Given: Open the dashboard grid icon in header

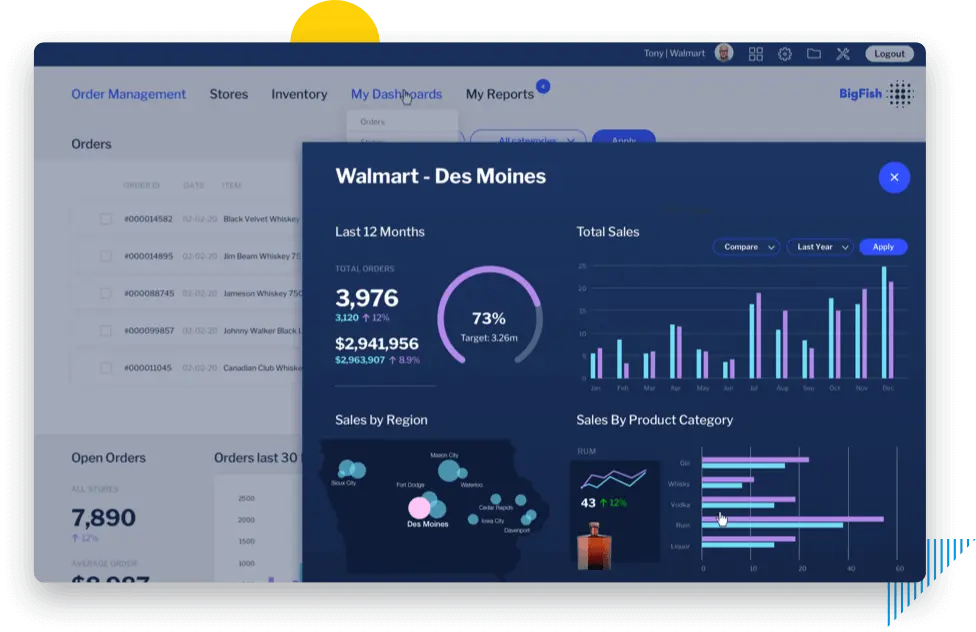Looking at the screenshot, I should [756, 54].
